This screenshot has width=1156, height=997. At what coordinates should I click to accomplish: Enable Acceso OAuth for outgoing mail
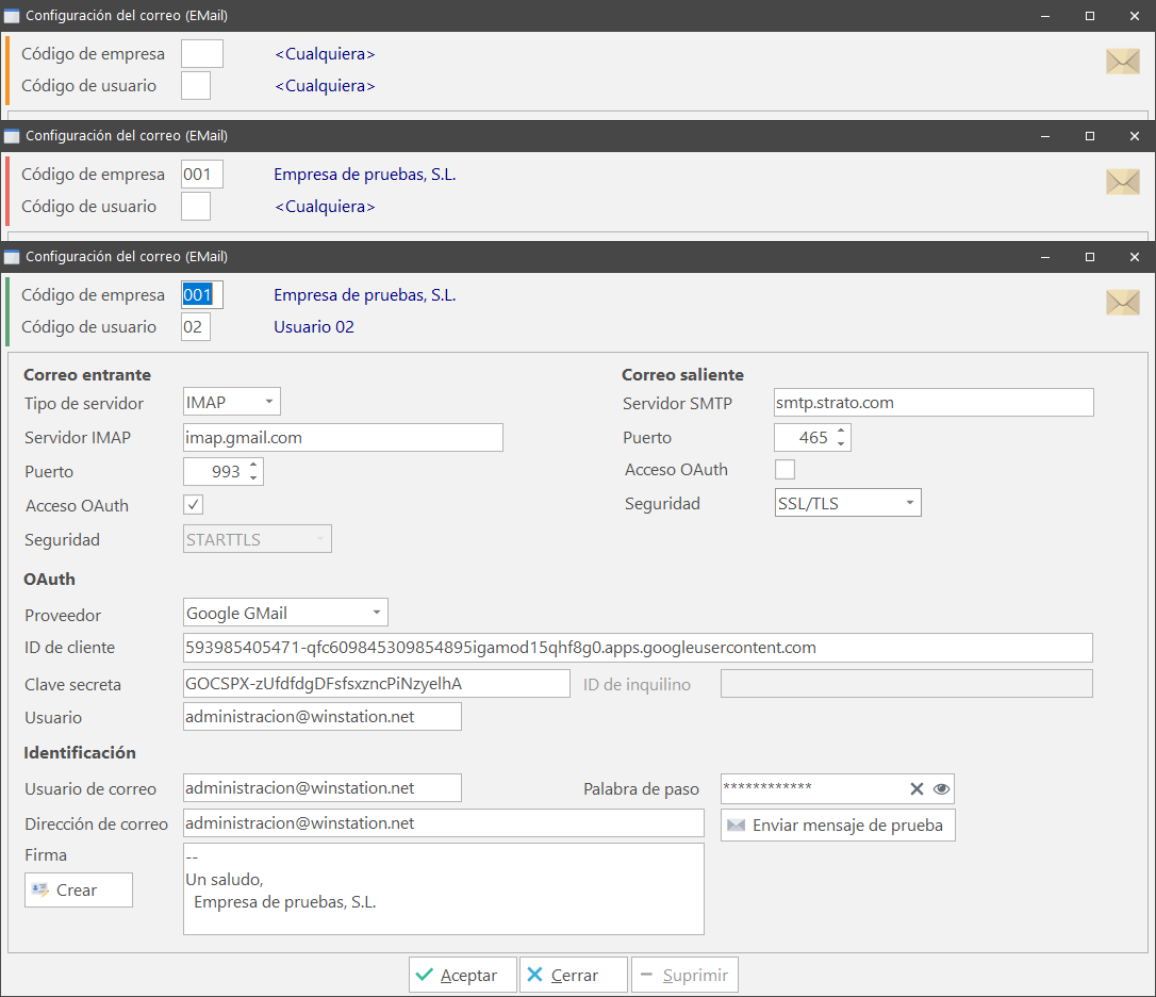[x=785, y=469]
